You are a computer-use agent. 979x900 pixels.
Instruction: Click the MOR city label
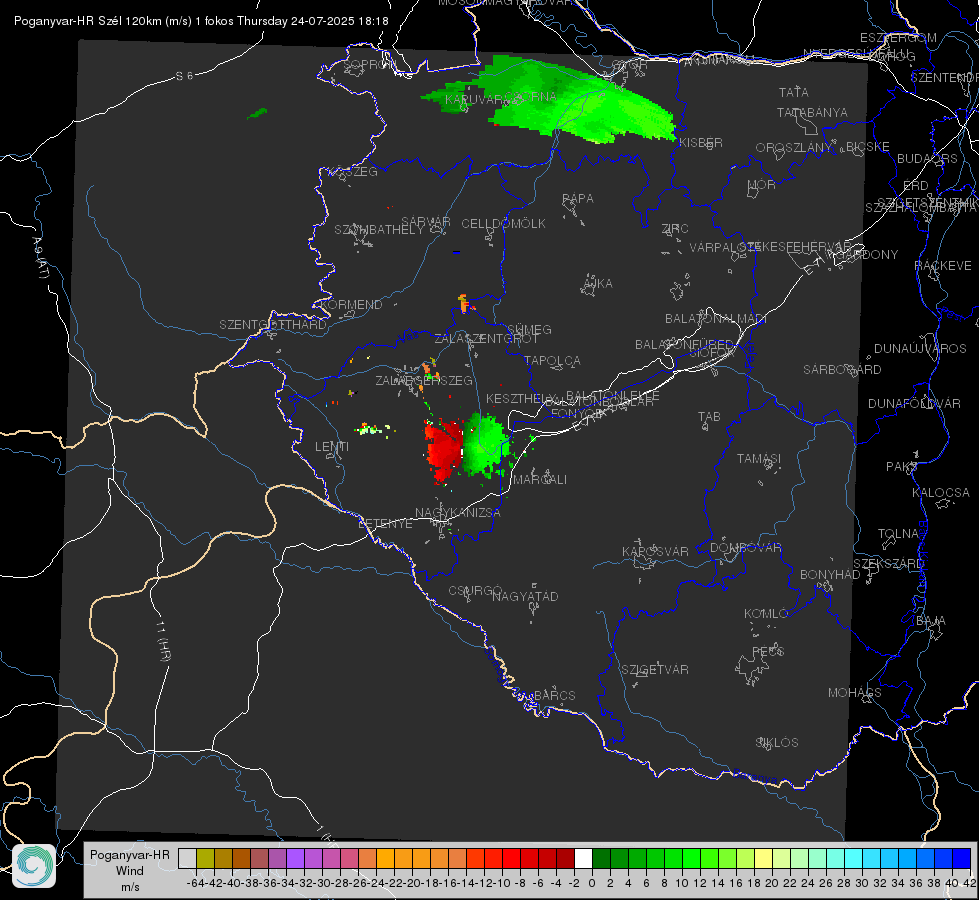tap(762, 184)
